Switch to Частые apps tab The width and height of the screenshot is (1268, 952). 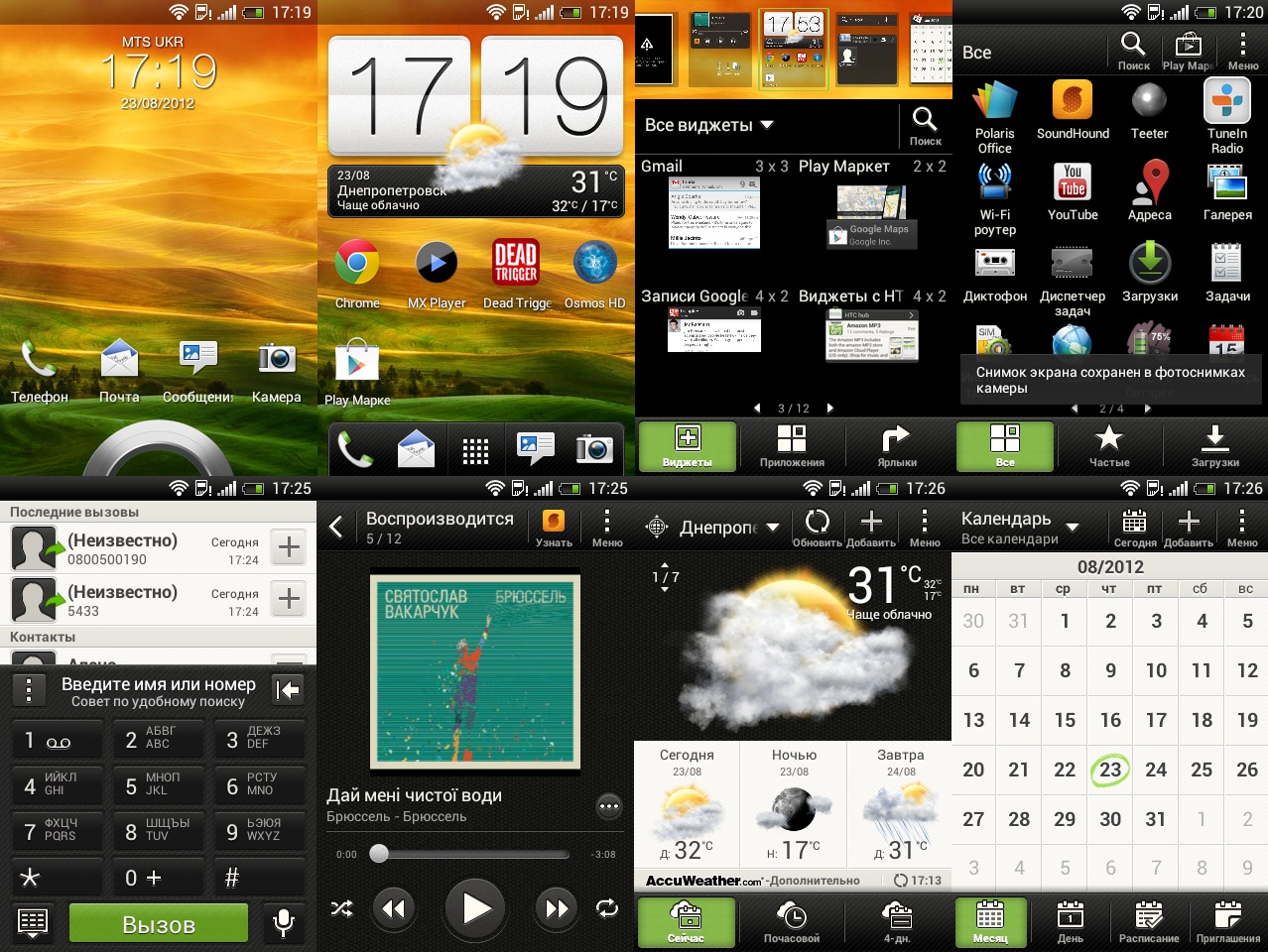[1109, 445]
